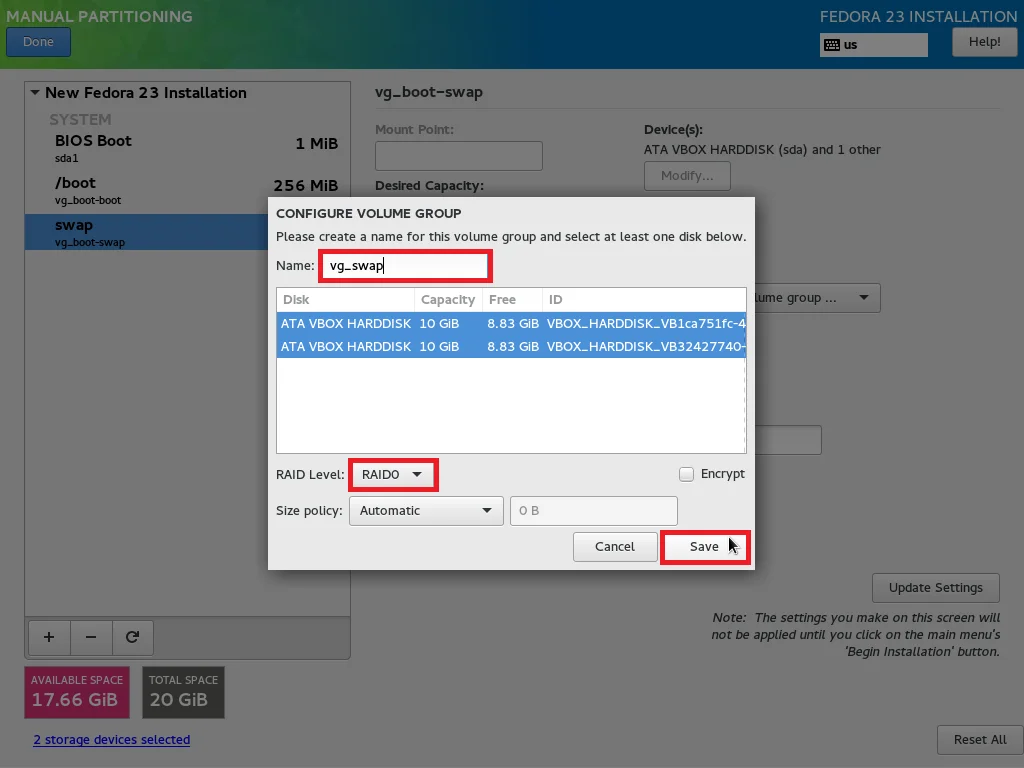This screenshot has width=1024, height=768.
Task: Select the BIOS Boot sda1 partition
Action: (x=187, y=149)
